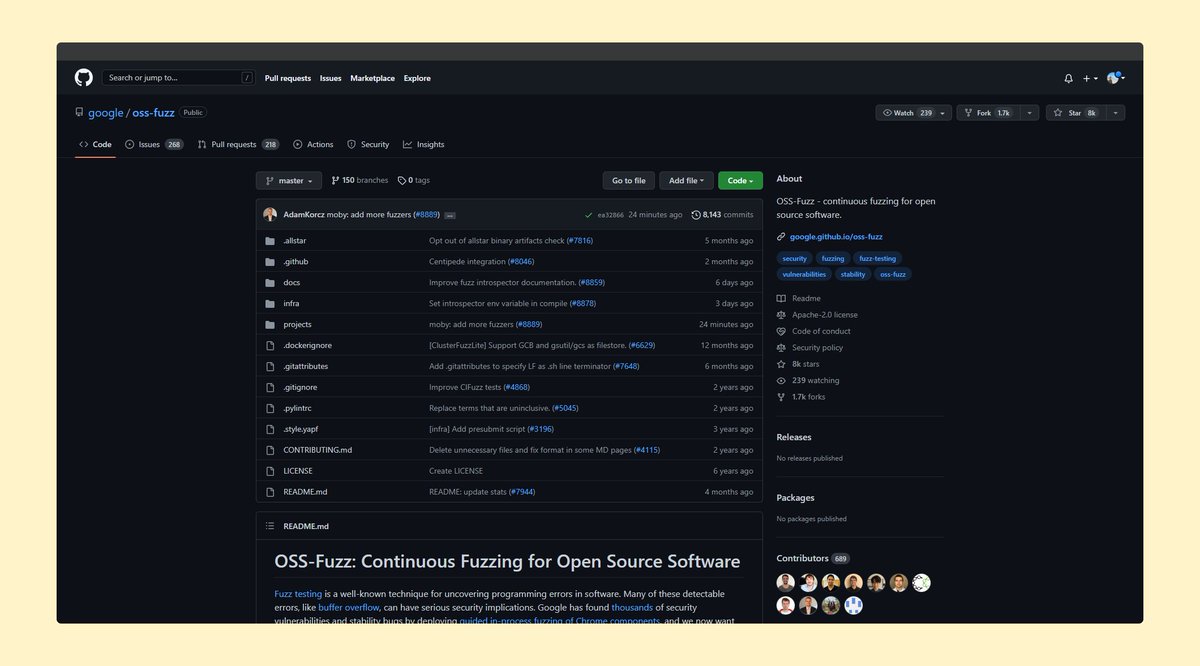Open the create new plus icon
This screenshot has height=666, width=1200.
(x=1086, y=77)
